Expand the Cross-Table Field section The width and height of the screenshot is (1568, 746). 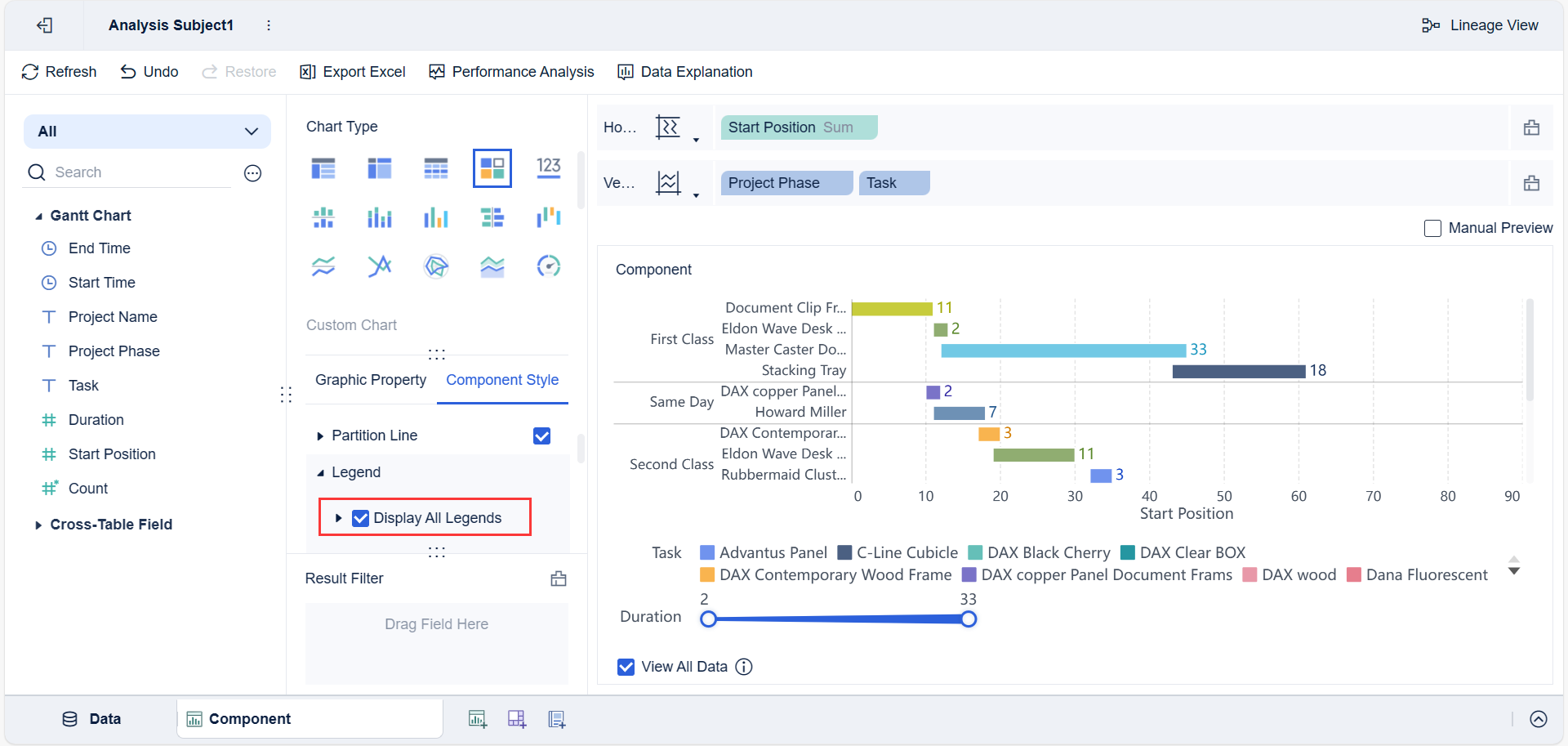38,524
